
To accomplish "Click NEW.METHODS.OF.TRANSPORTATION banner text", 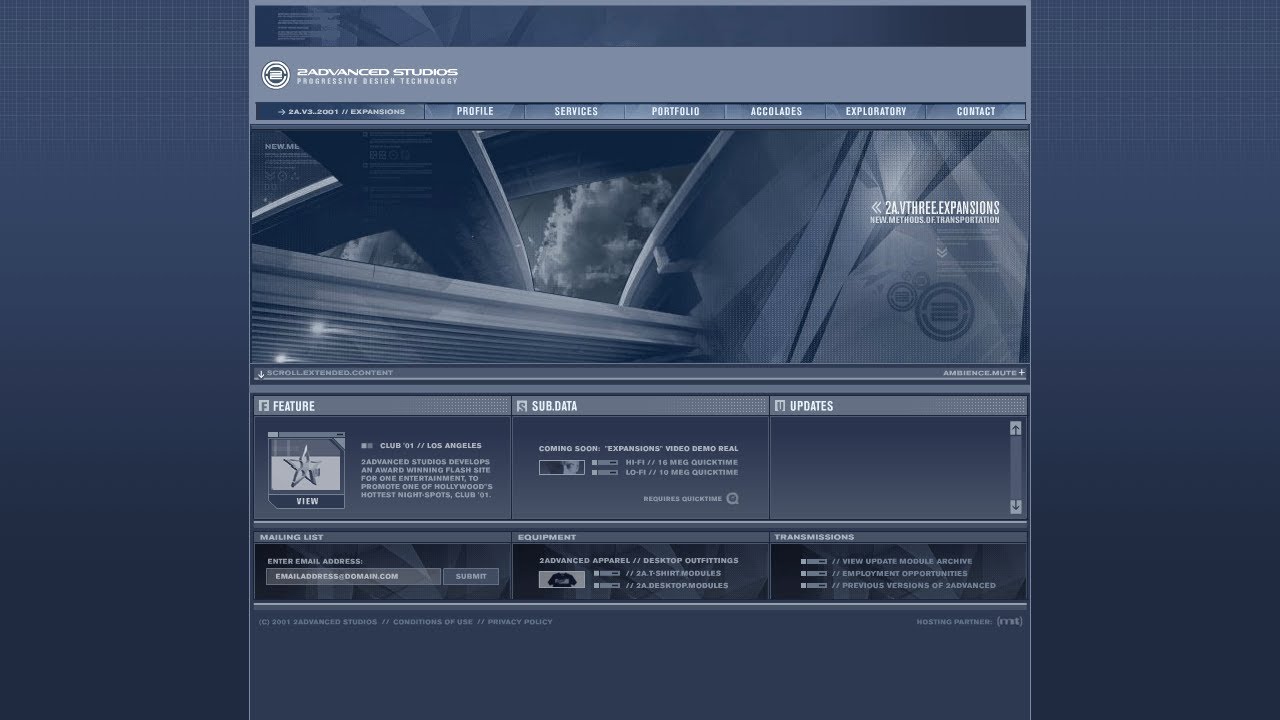I will point(934,220).
